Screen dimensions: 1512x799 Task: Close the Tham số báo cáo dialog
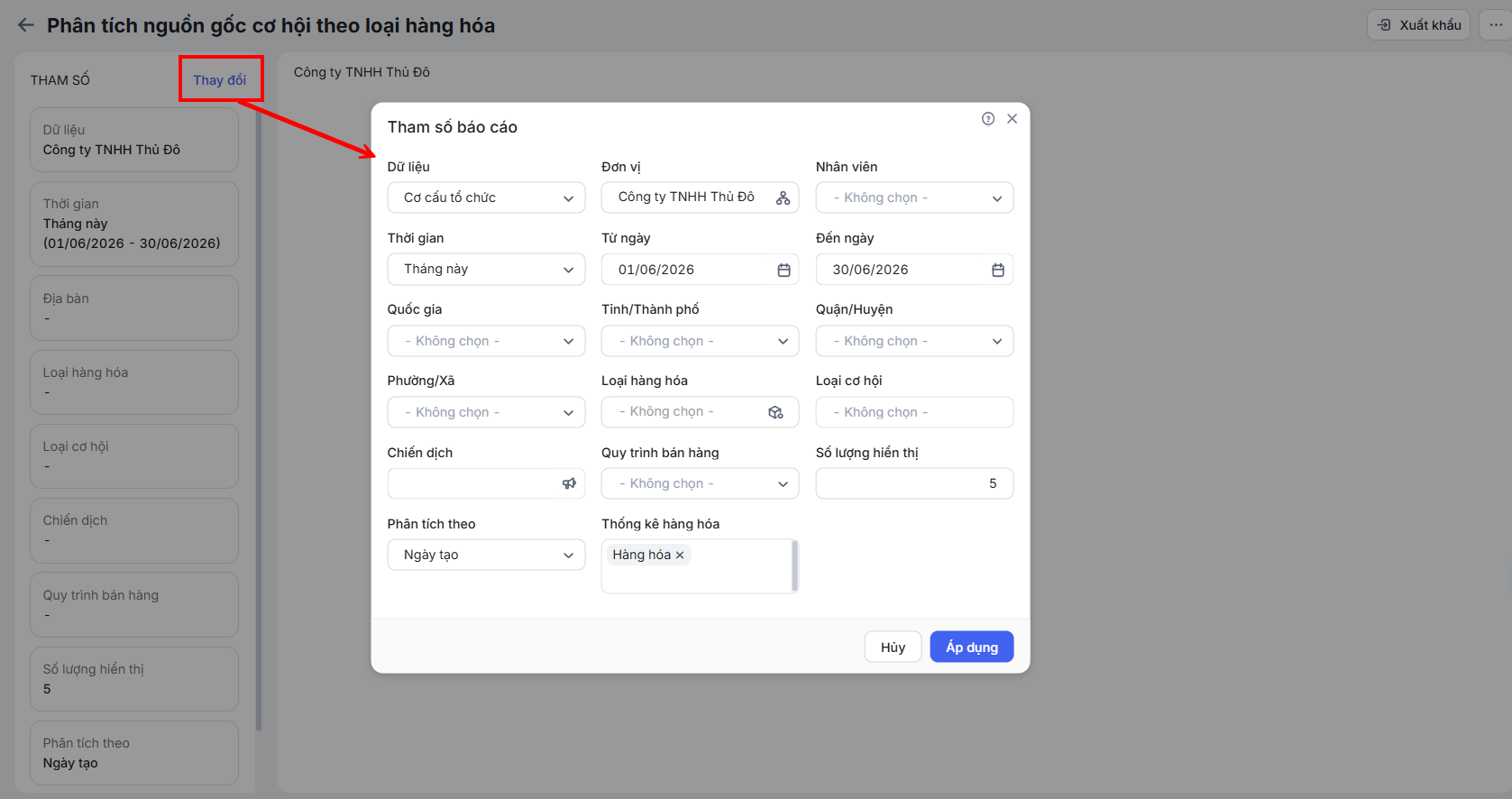[x=1013, y=119]
